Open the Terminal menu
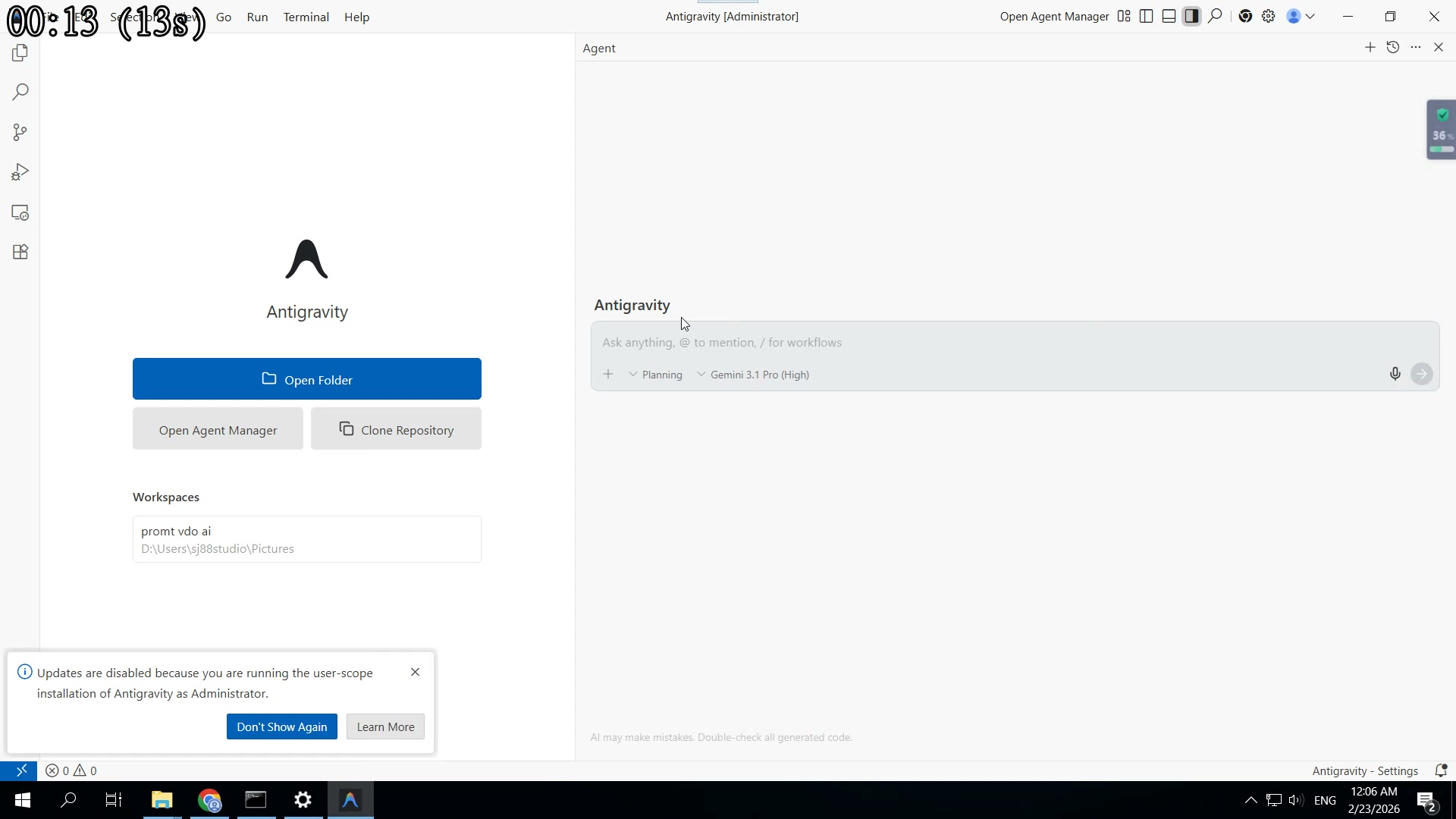Image resolution: width=1456 pixels, height=819 pixels. tap(306, 17)
